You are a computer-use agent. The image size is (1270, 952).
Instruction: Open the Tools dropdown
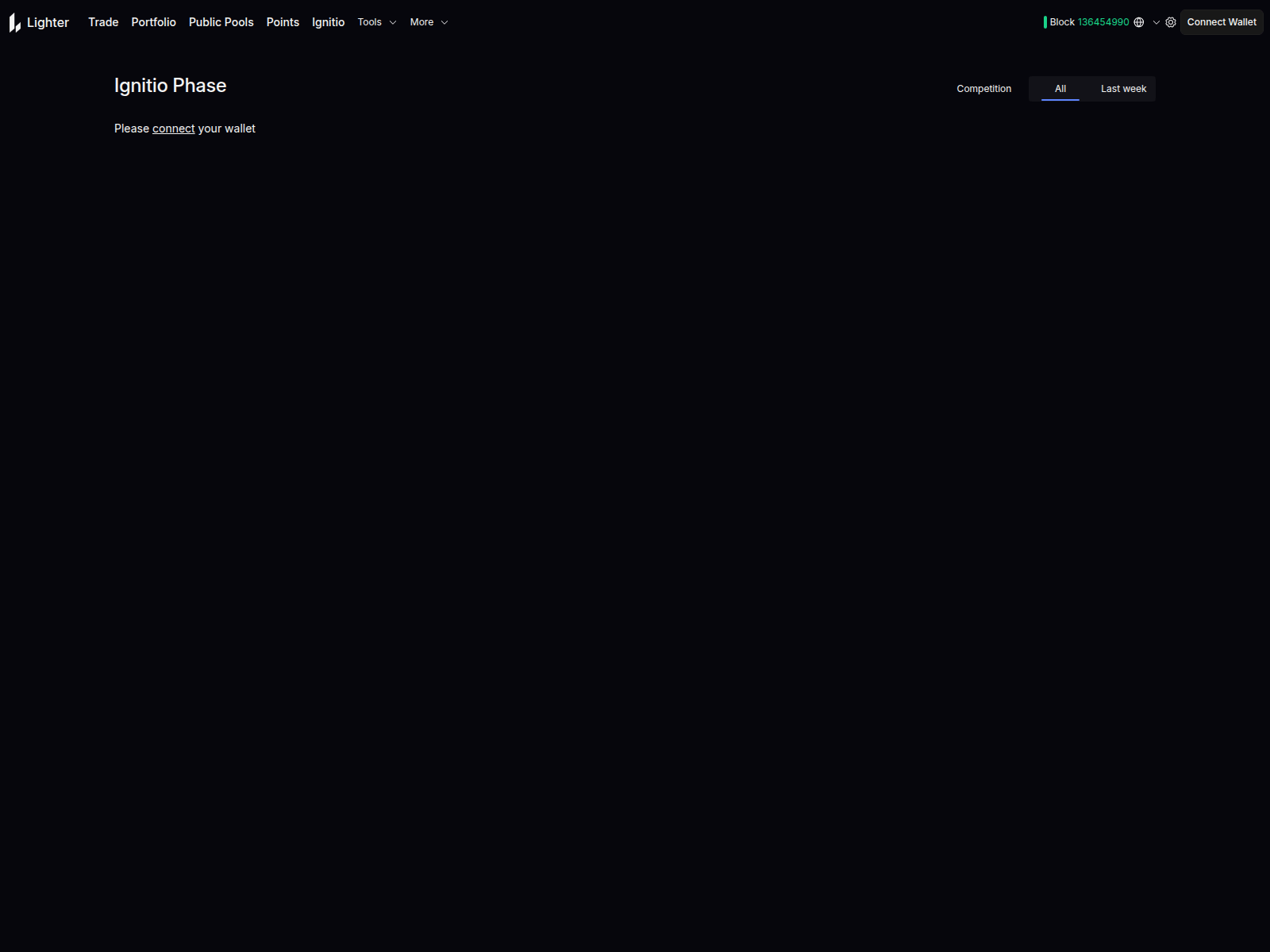click(x=376, y=22)
